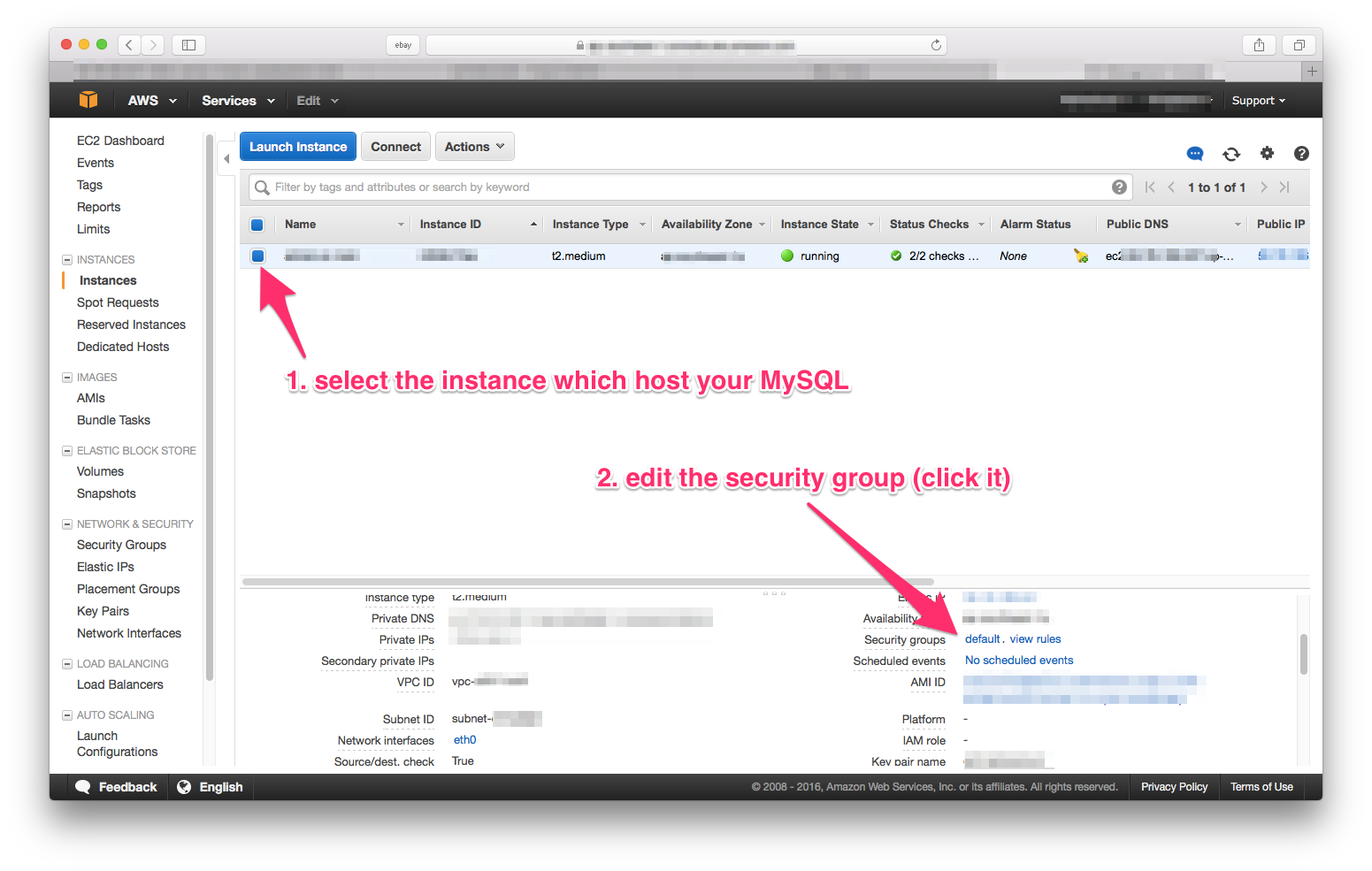Open table settings gear icon

[x=1267, y=153]
